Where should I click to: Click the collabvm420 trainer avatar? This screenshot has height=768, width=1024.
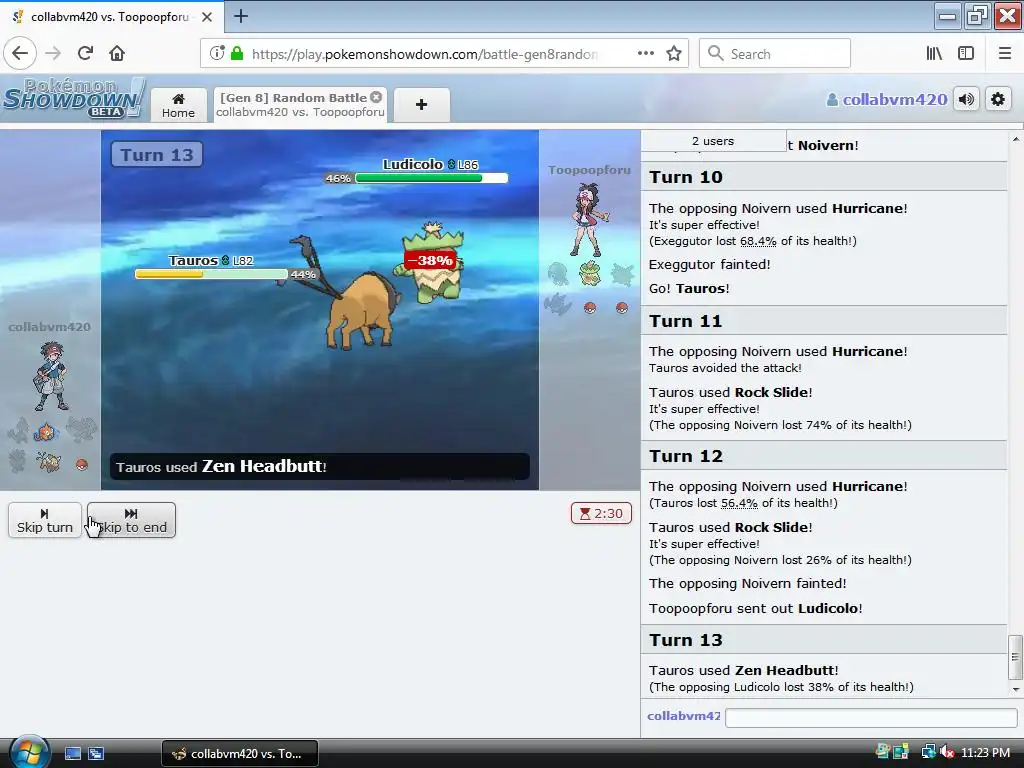coord(51,376)
